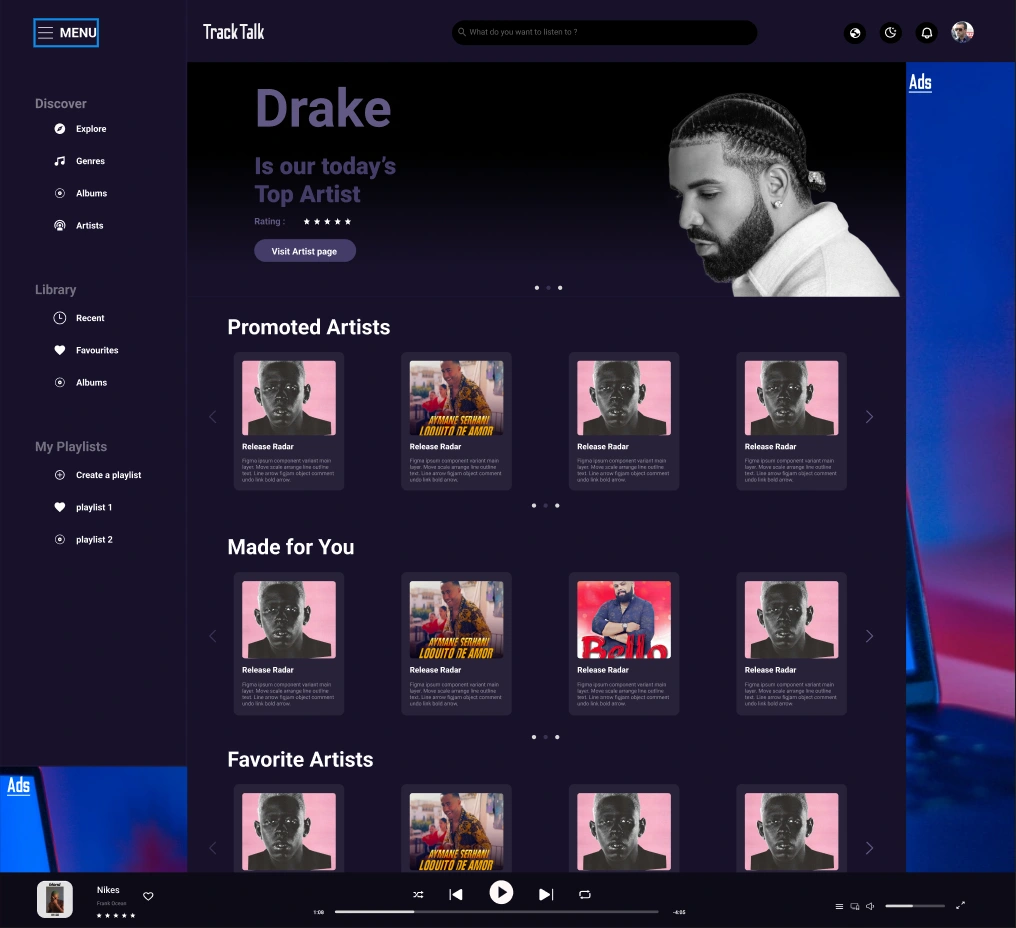Show previous Favorite Artists left chevron
The image size is (1016, 928).
(x=213, y=848)
